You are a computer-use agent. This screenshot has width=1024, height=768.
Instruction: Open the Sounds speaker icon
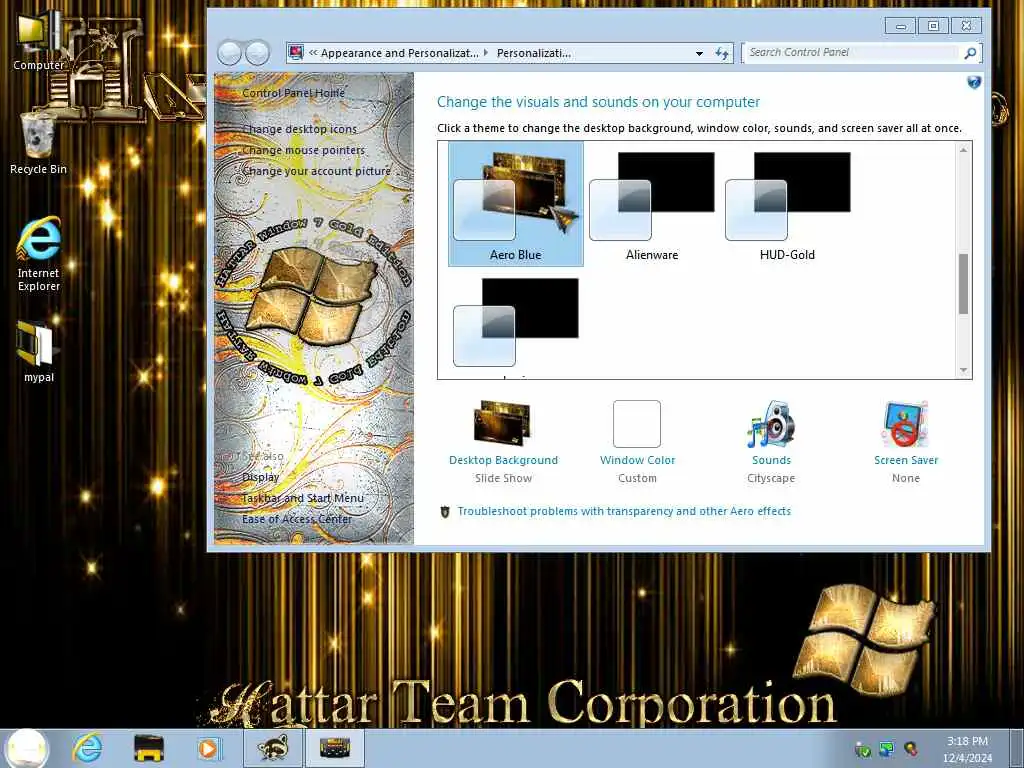point(771,424)
